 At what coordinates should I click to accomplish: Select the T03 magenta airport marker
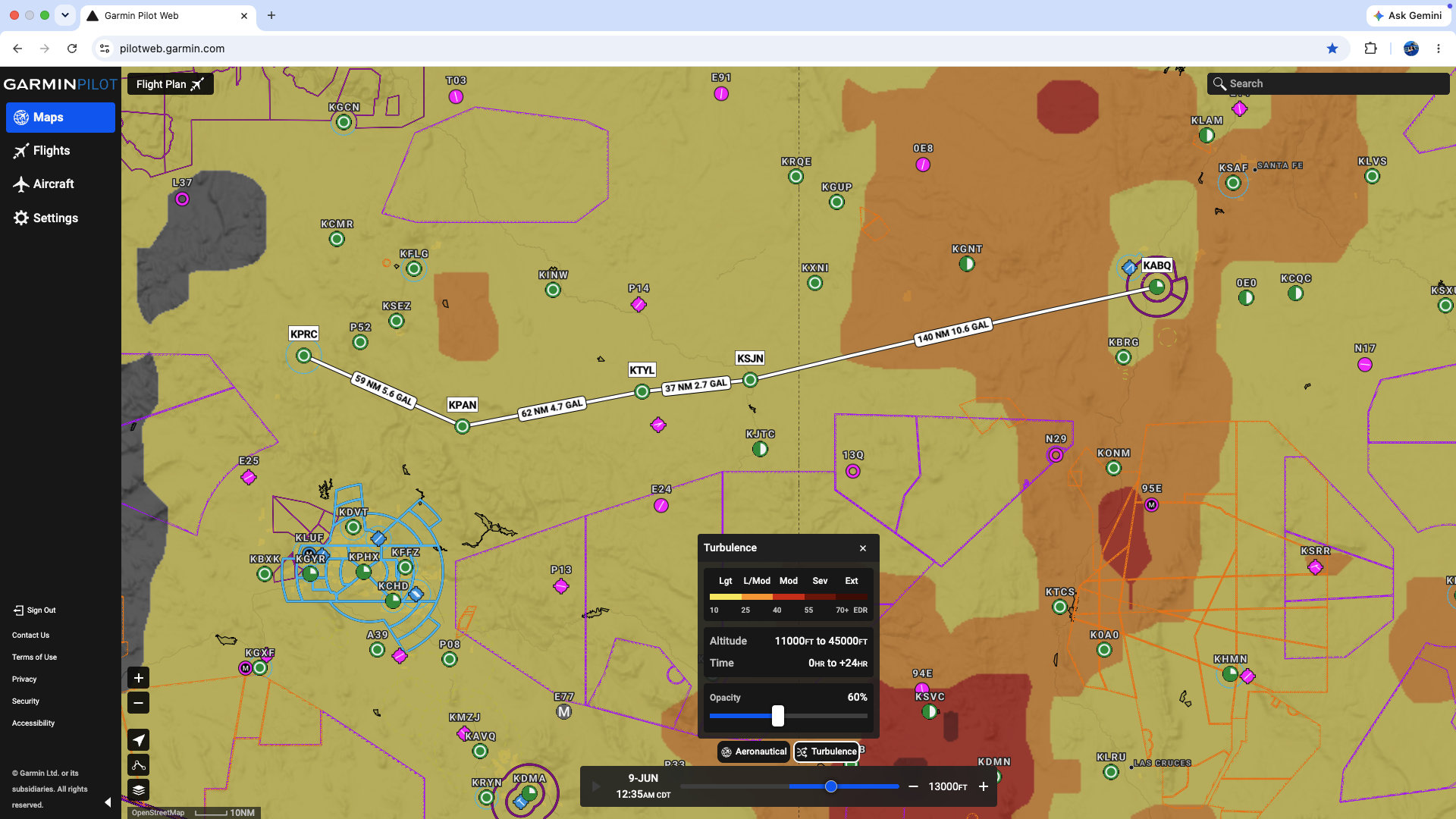pos(456,96)
